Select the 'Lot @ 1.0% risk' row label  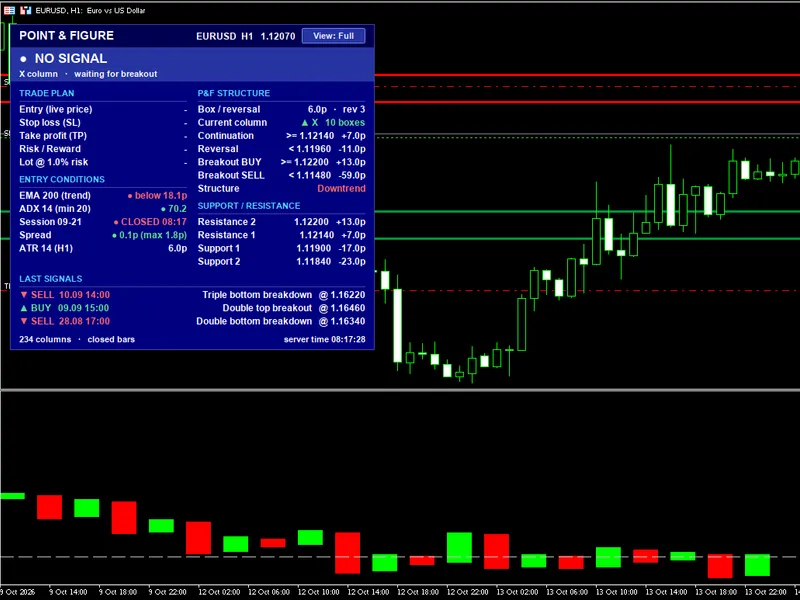(54, 162)
